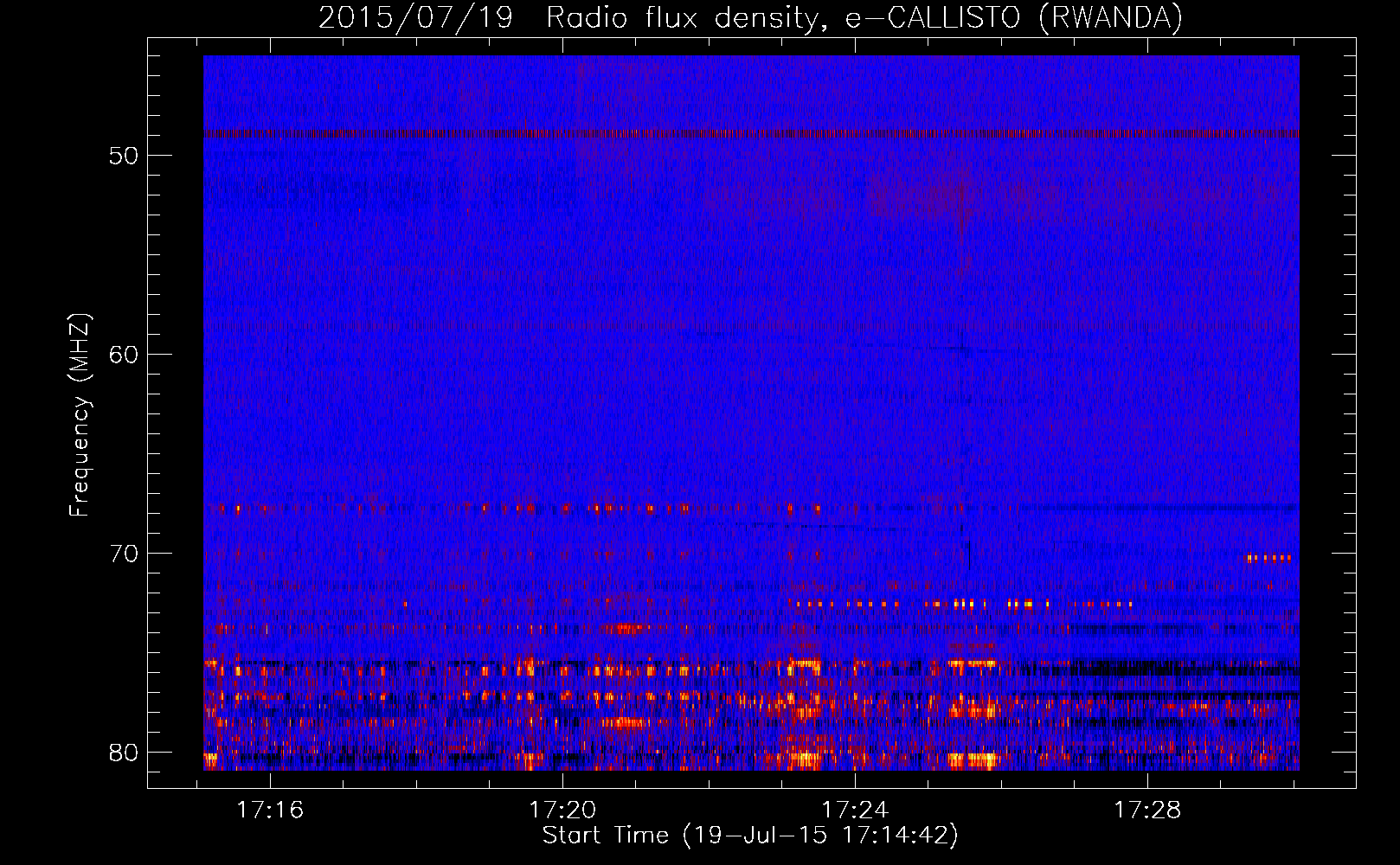Select the "Frequency (MHZ)" y-axis label
This screenshot has height=865, width=1400.
point(80,415)
